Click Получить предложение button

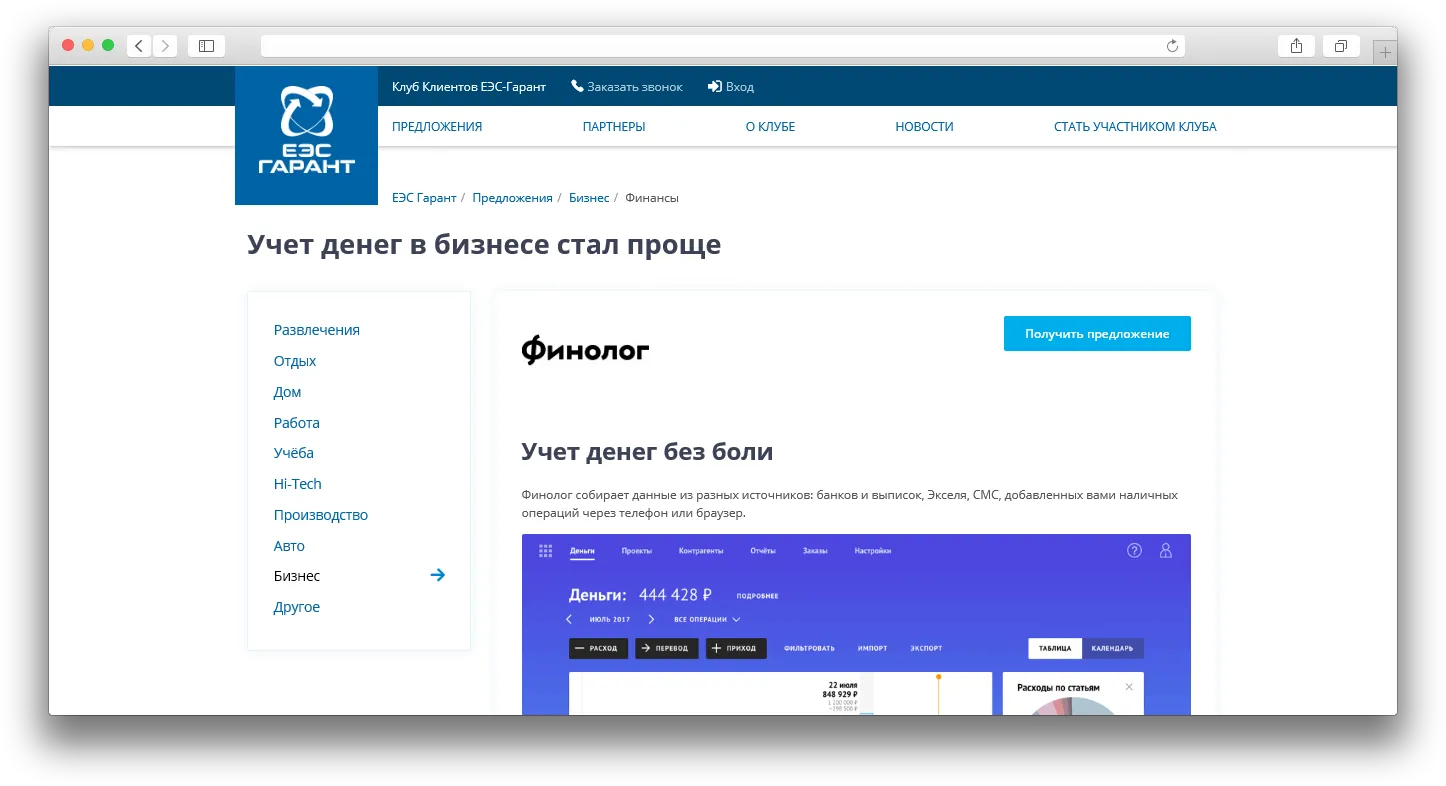point(1097,334)
